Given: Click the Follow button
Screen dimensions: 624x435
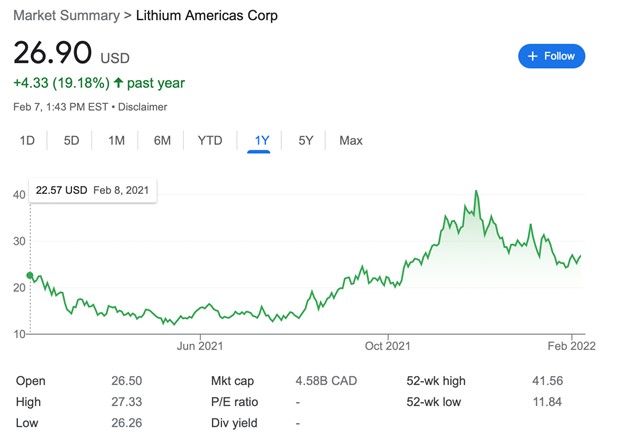Looking at the screenshot, I should point(551,56).
